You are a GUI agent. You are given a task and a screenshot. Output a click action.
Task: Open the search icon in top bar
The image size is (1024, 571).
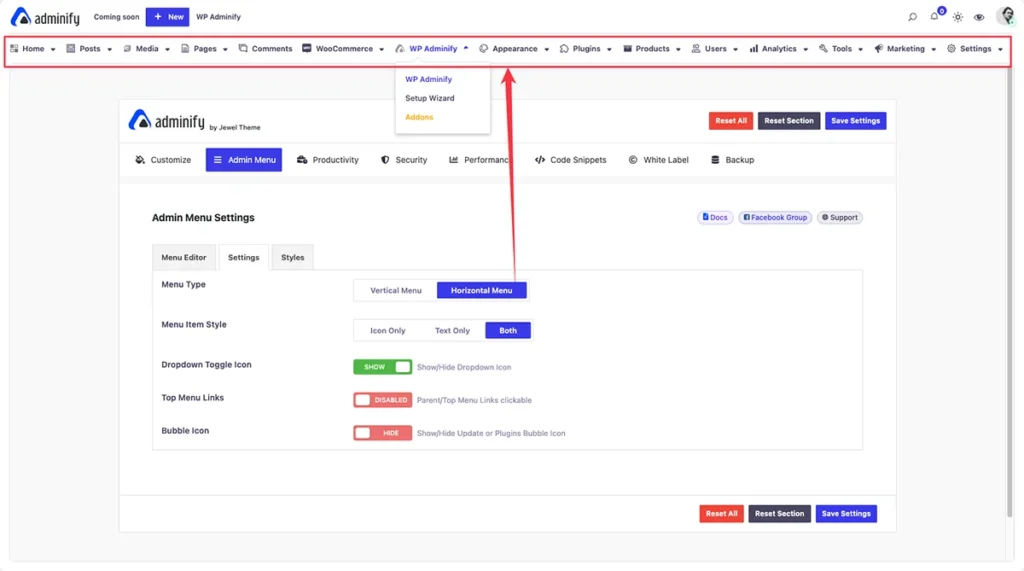tap(912, 17)
